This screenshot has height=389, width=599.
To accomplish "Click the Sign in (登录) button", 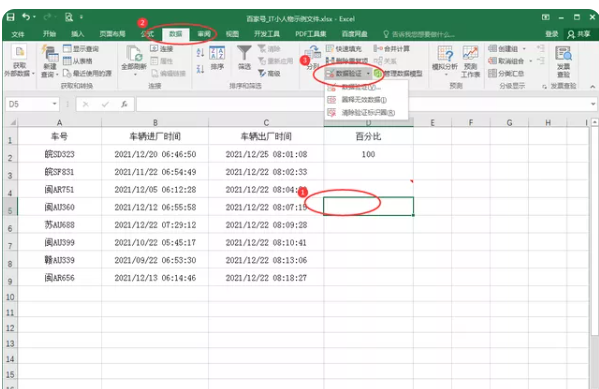I will pos(551,34).
